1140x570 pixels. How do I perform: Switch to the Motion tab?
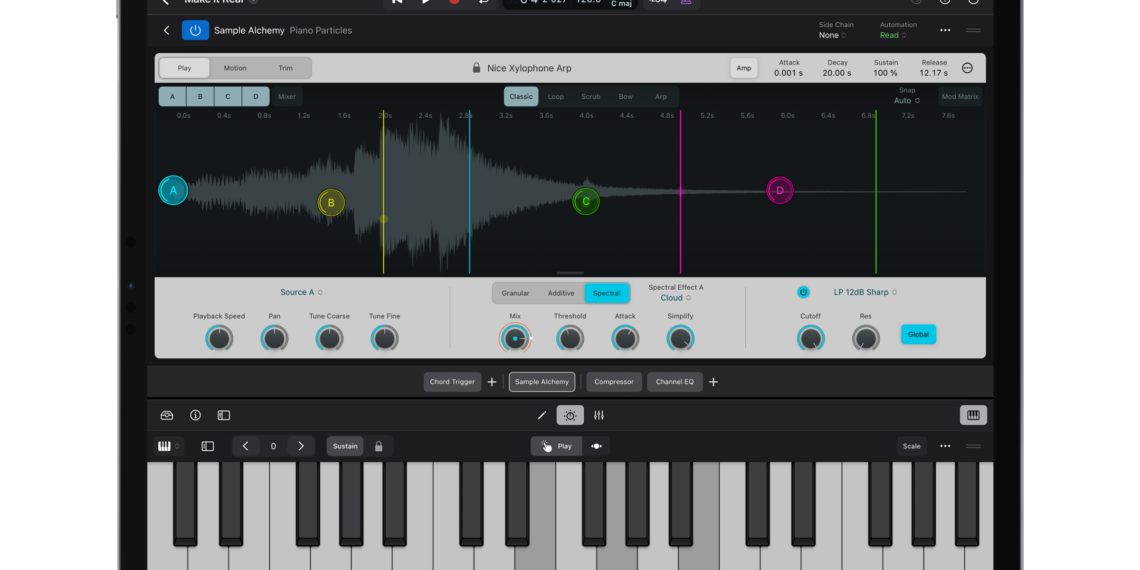235,68
